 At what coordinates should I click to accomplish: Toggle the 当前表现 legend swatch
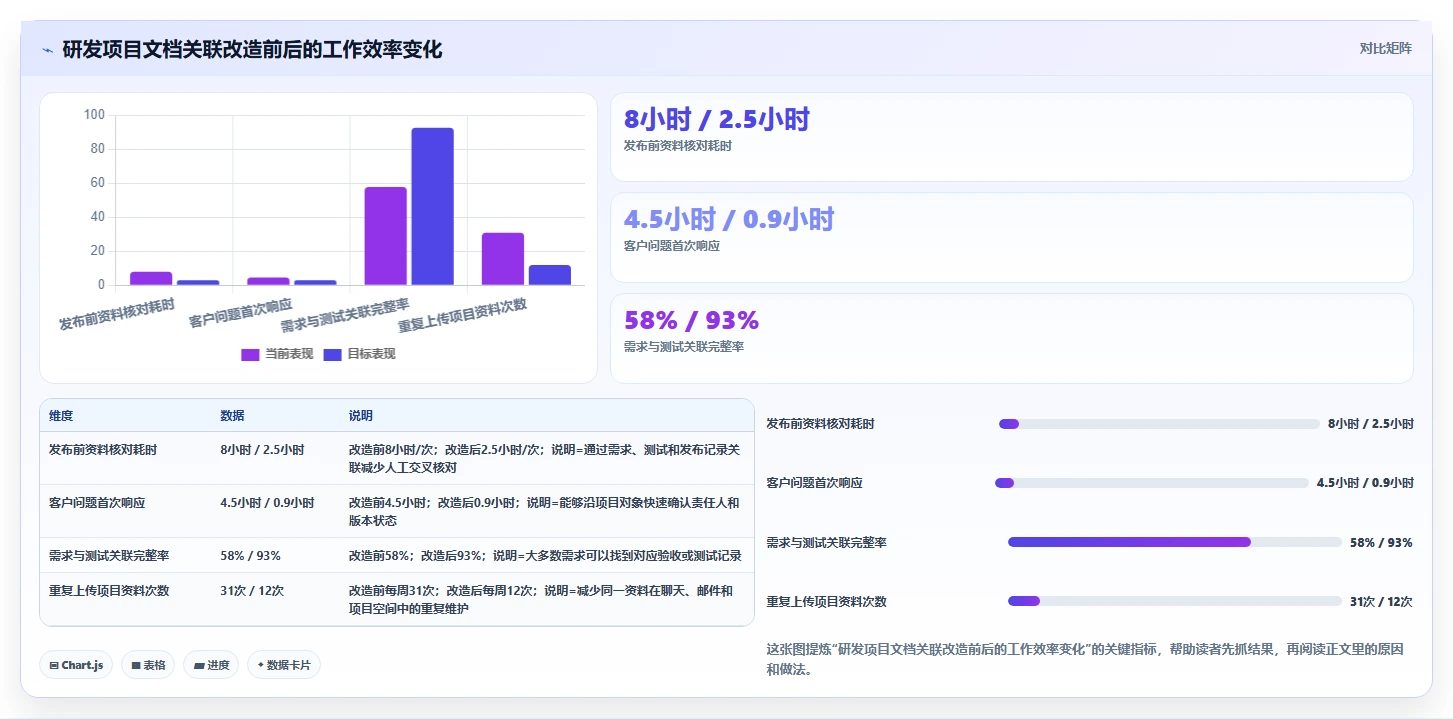pos(250,354)
